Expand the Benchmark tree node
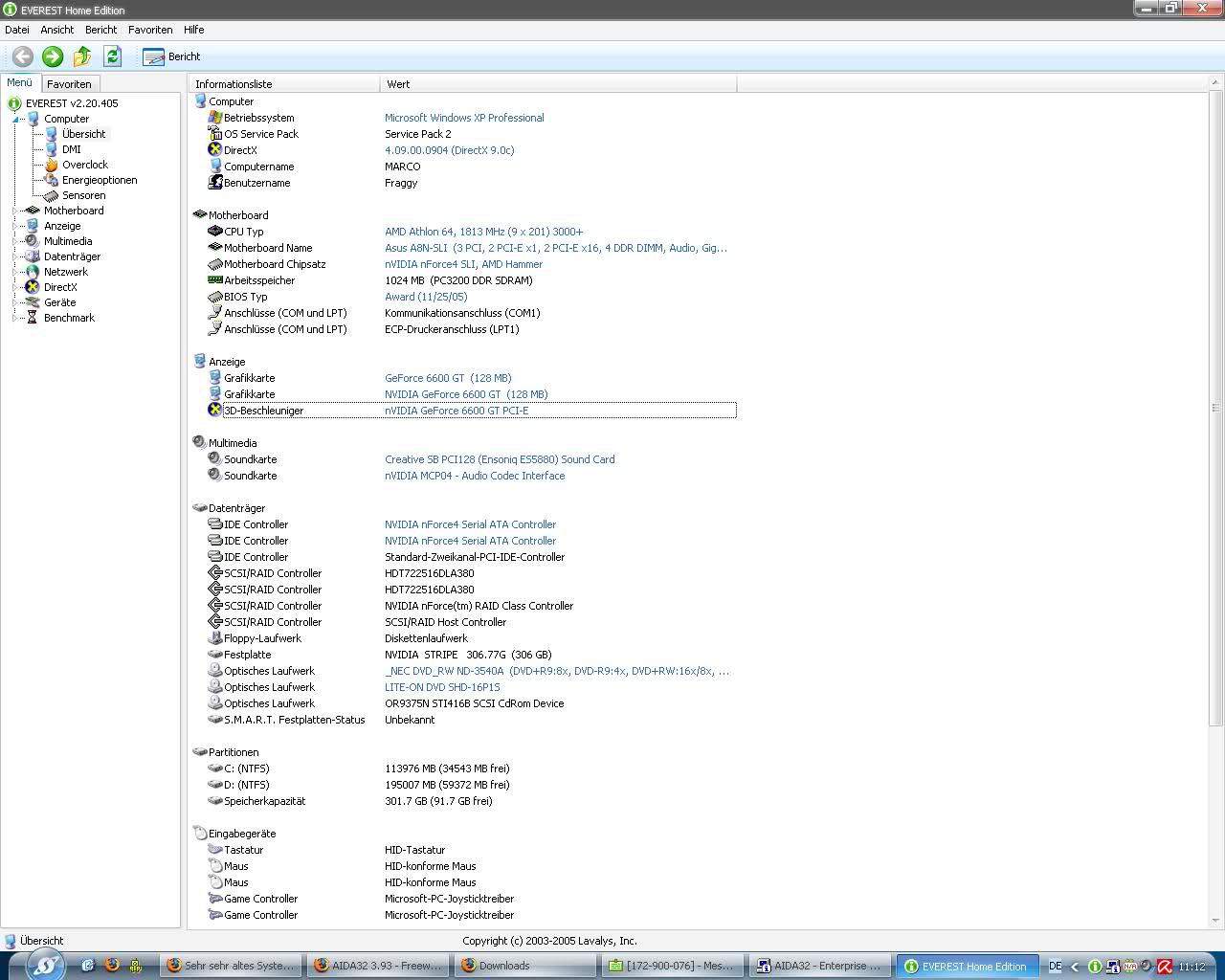 pos(16,318)
